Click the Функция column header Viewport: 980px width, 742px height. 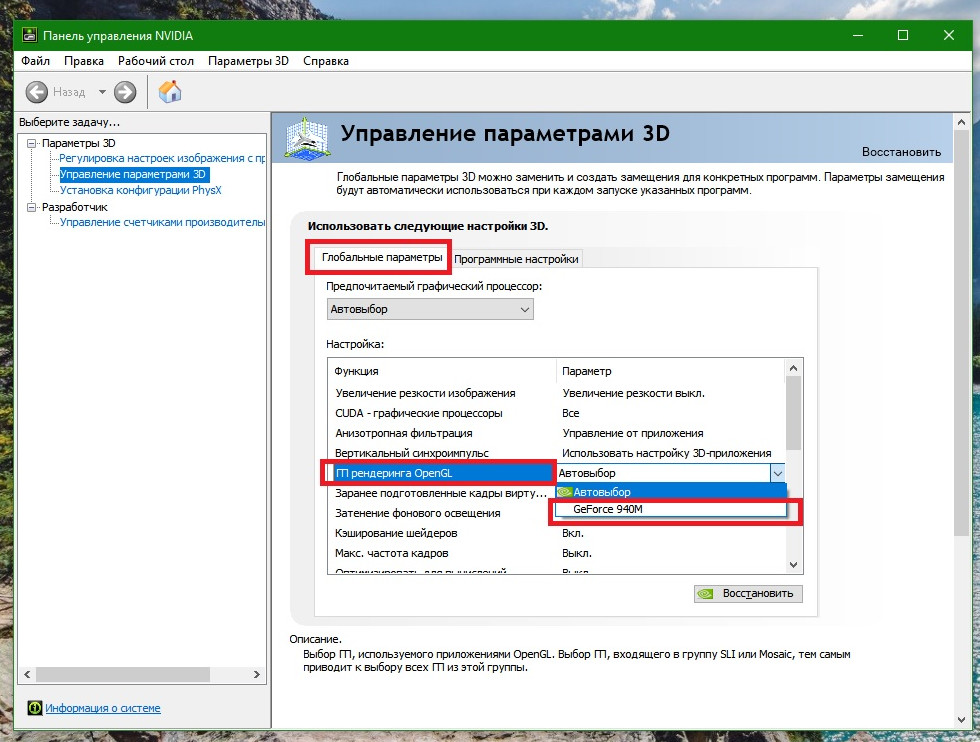(441, 371)
